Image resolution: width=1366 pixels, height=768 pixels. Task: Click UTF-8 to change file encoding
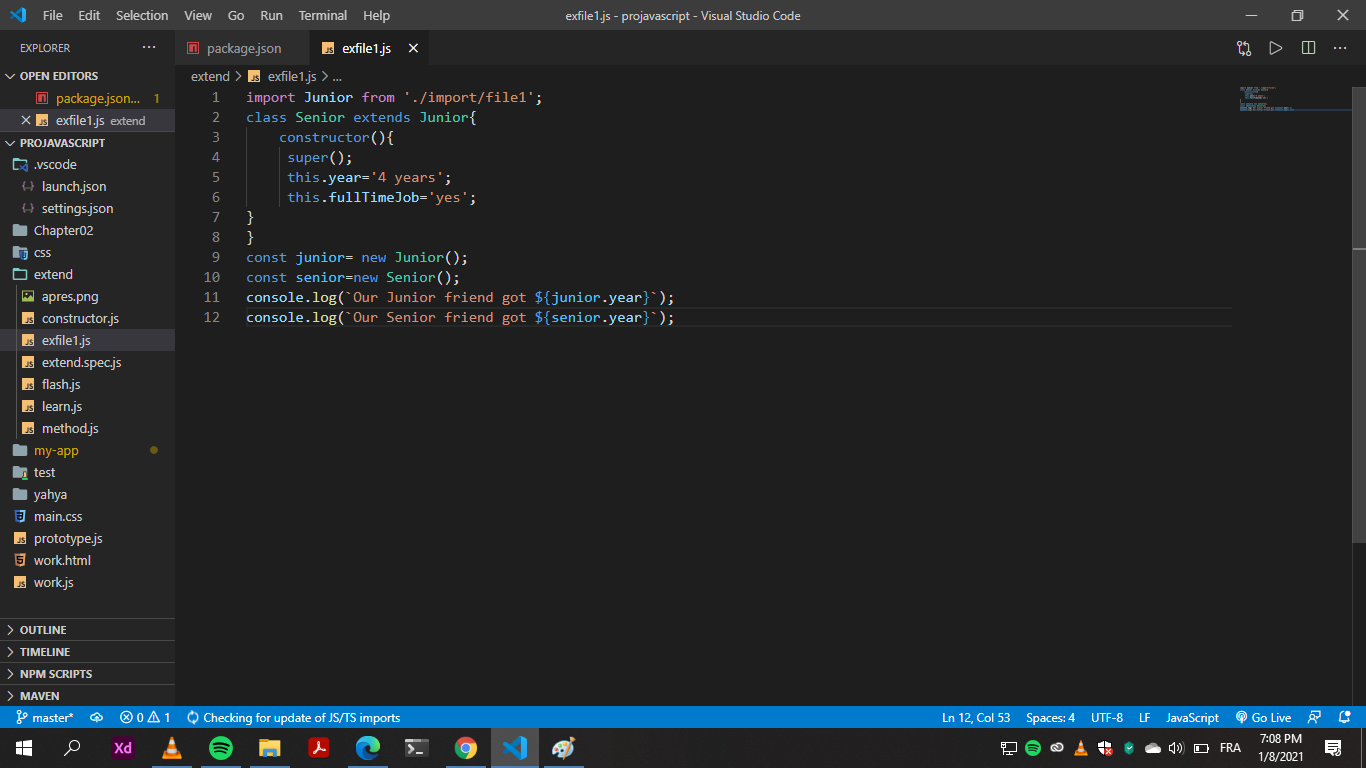(x=1106, y=717)
